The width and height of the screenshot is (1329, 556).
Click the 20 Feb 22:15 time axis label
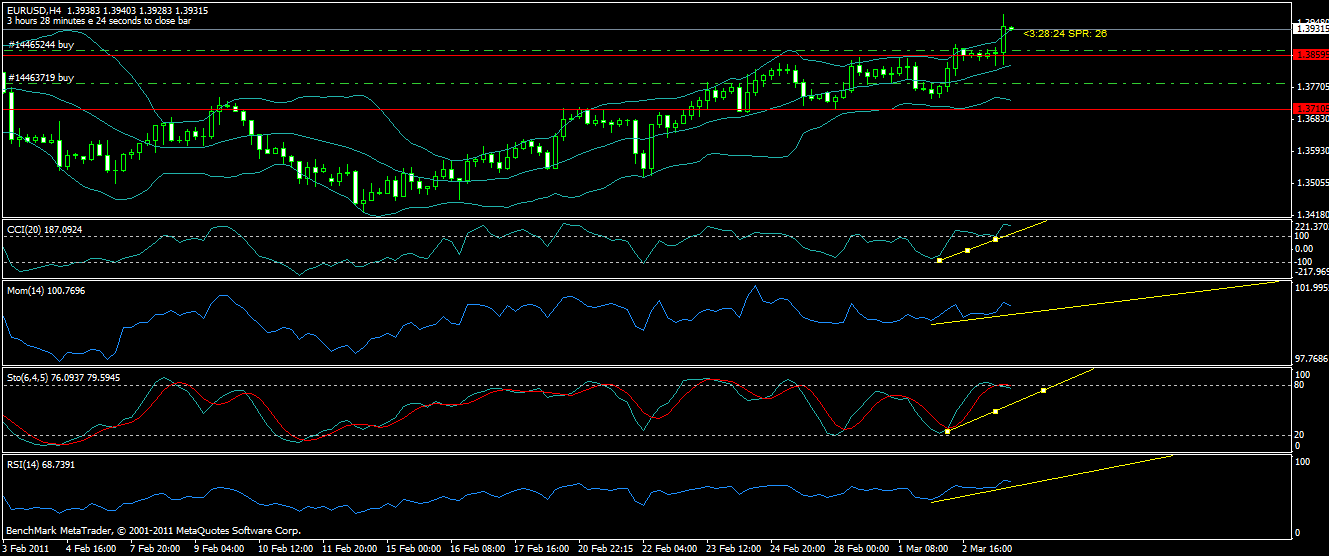pos(605,548)
